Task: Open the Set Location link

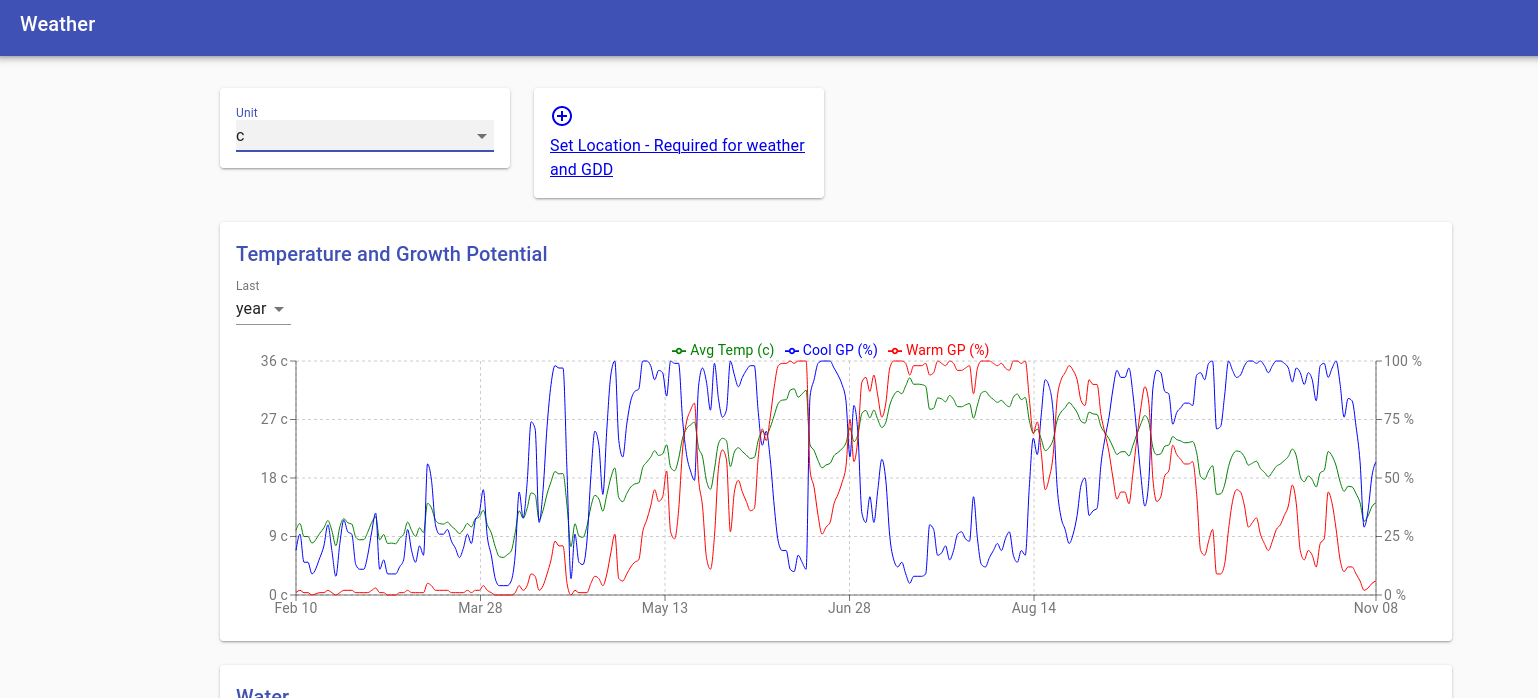Action: pyautogui.click(x=677, y=157)
